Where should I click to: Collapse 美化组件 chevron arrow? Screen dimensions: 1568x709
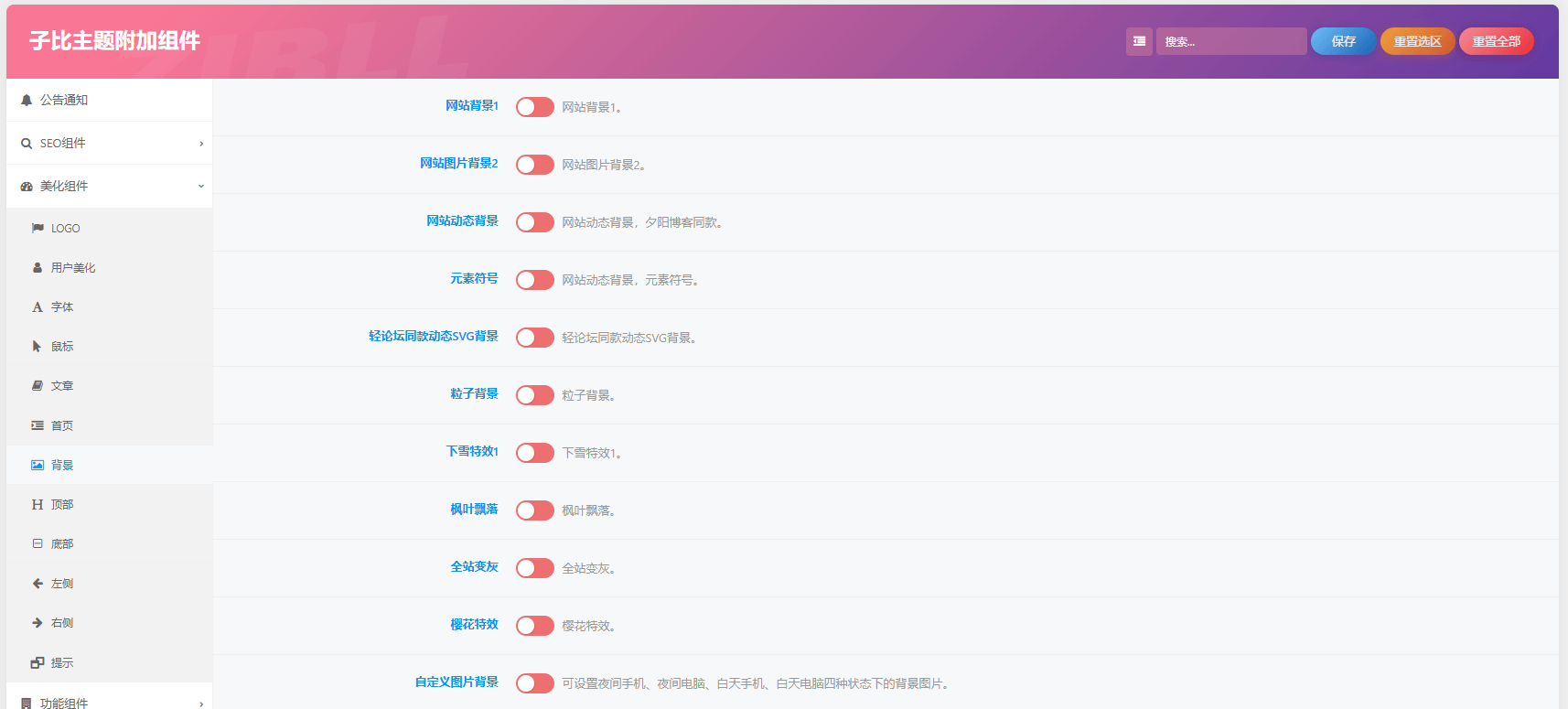201,187
